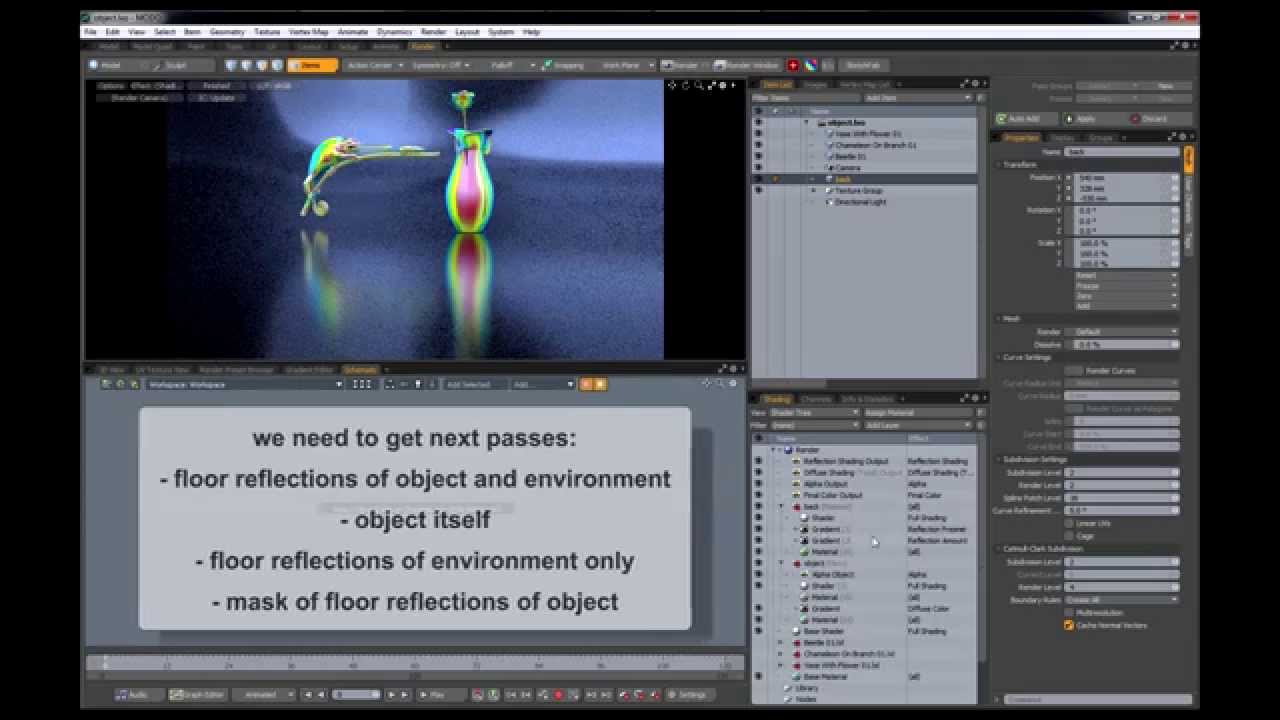The width and height of the screenshot is (1280, 720).
Task: Click the Auto Add button
Action: pyautogui.click(x=1024, y=118)
